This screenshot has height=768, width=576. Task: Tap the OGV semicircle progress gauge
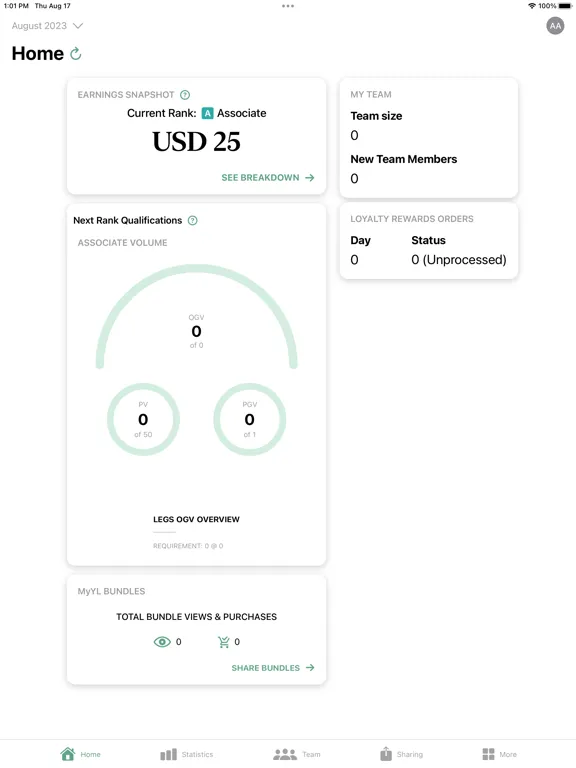tap(196, 316)
